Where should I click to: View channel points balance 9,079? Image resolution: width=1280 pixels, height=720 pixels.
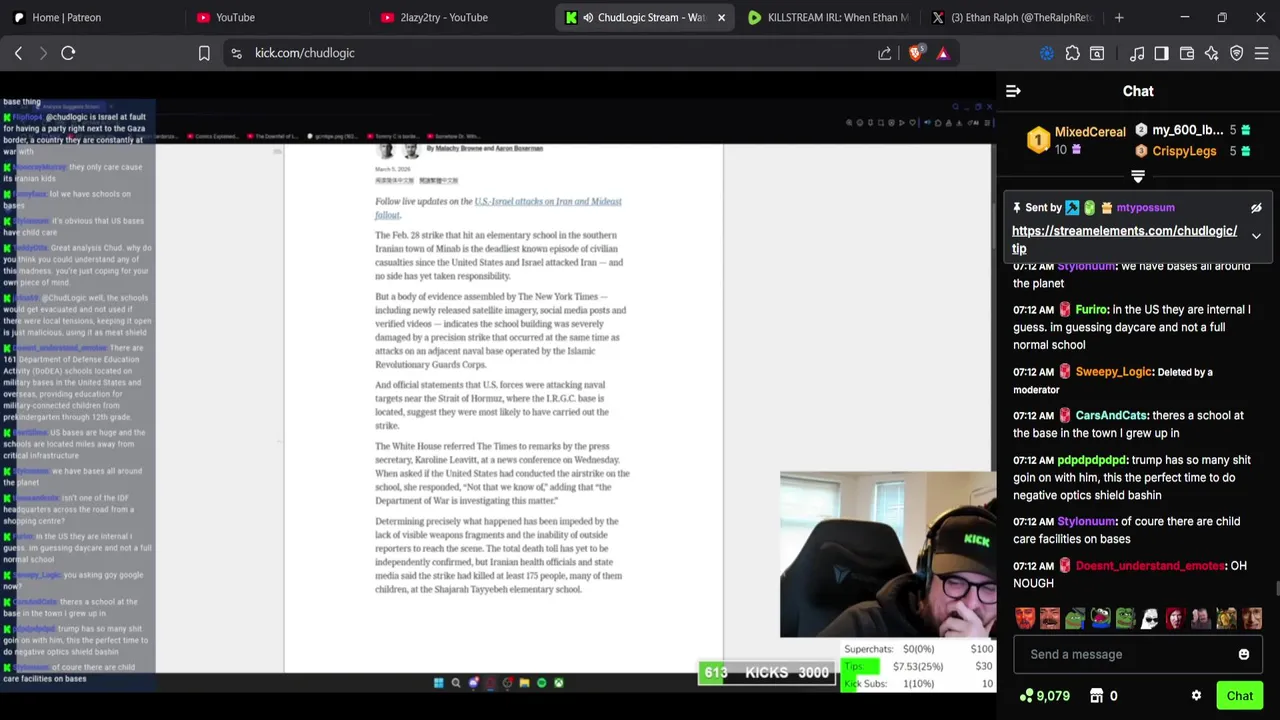[1045, 696]
